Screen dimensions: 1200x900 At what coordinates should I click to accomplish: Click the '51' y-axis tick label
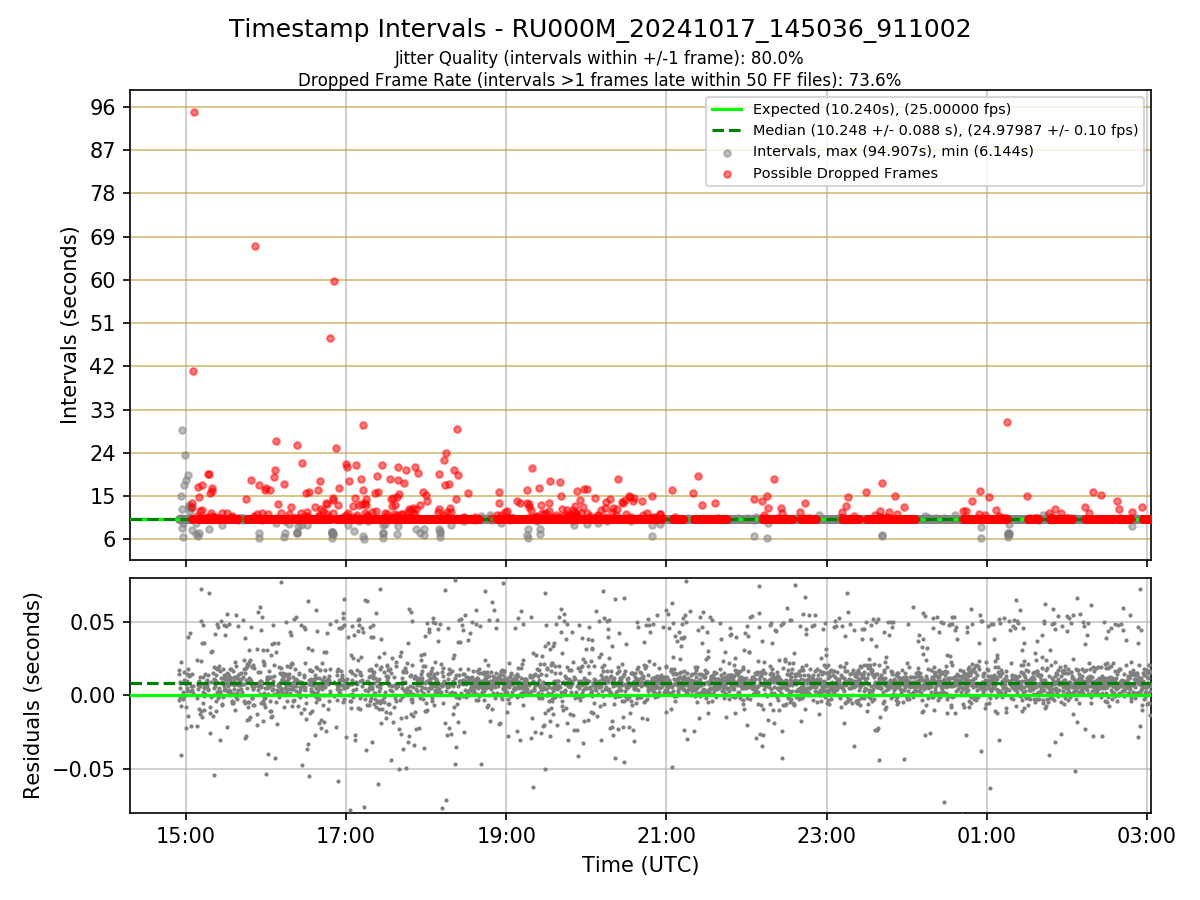point(104,323)
